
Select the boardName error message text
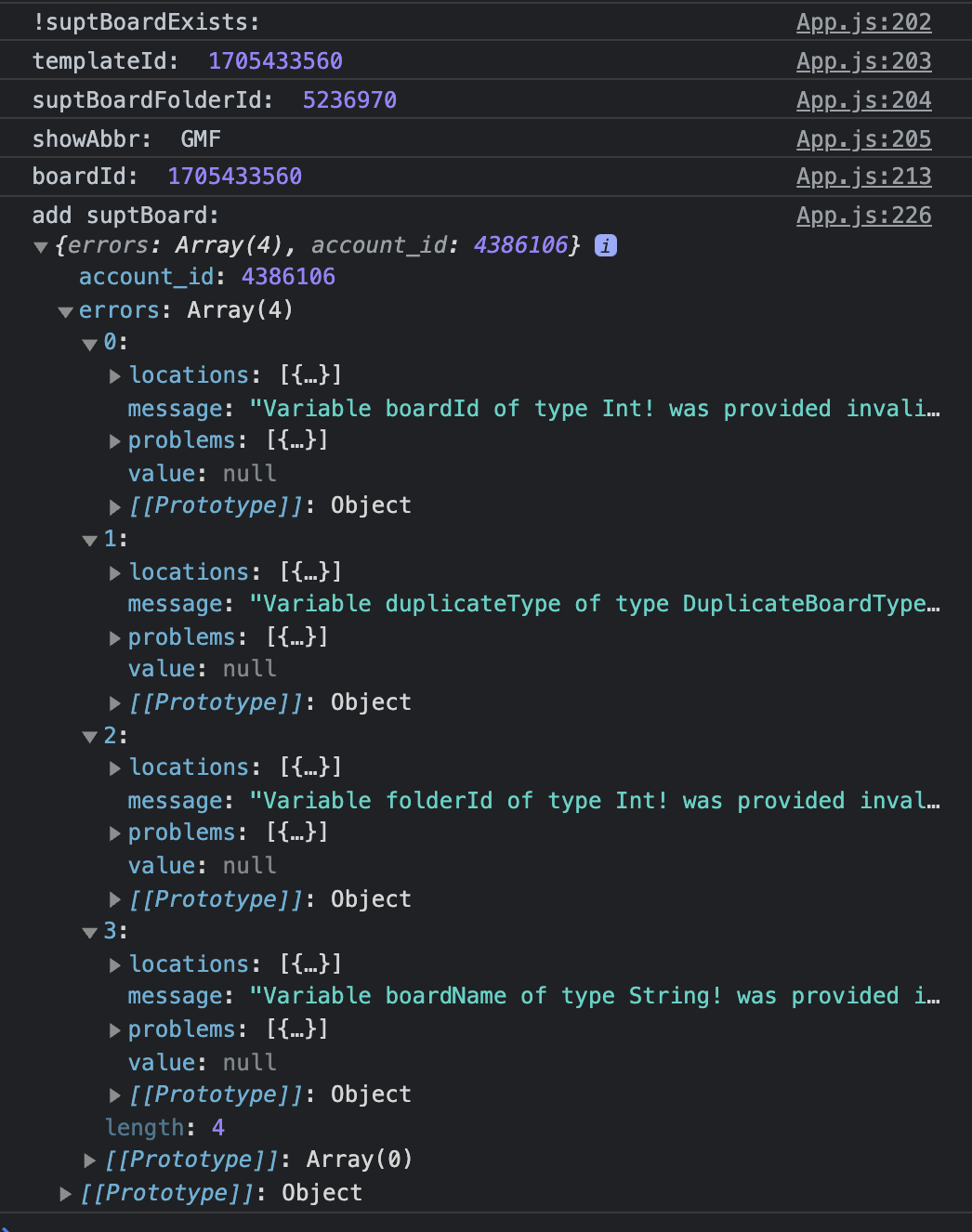pos(595,996)
